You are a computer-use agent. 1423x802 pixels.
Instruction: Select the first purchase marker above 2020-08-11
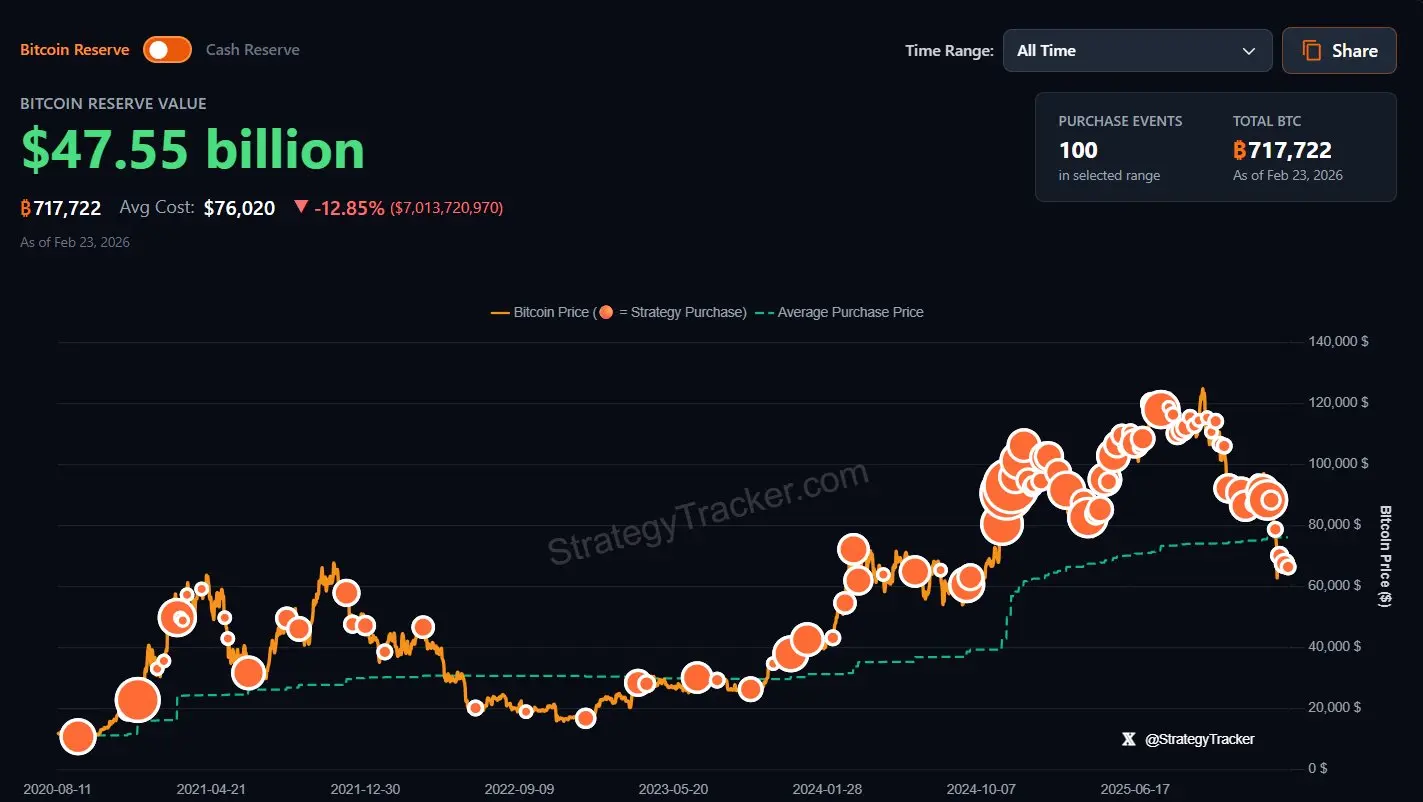pos(77,737)
